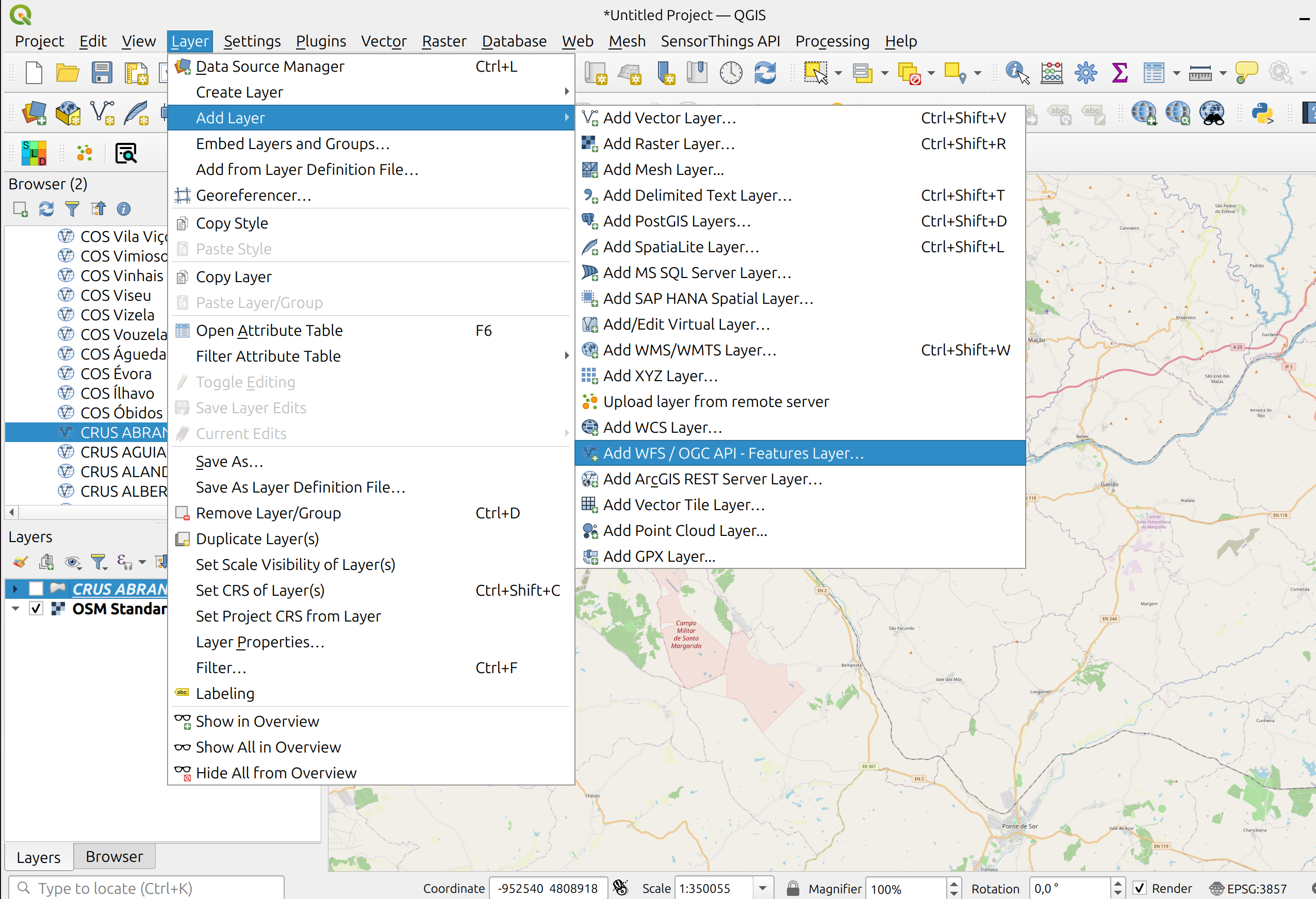Screen dimensions: 1316x899
Task: Choose Add WMS/WMTS Layer entry
Action: pos(800,350)
